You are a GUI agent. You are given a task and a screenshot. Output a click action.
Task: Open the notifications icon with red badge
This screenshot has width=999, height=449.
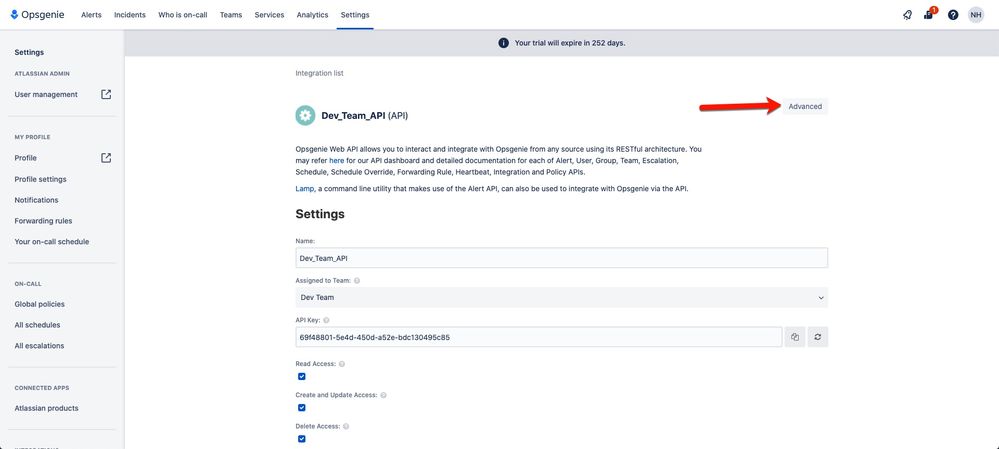(x=929, y=14)
